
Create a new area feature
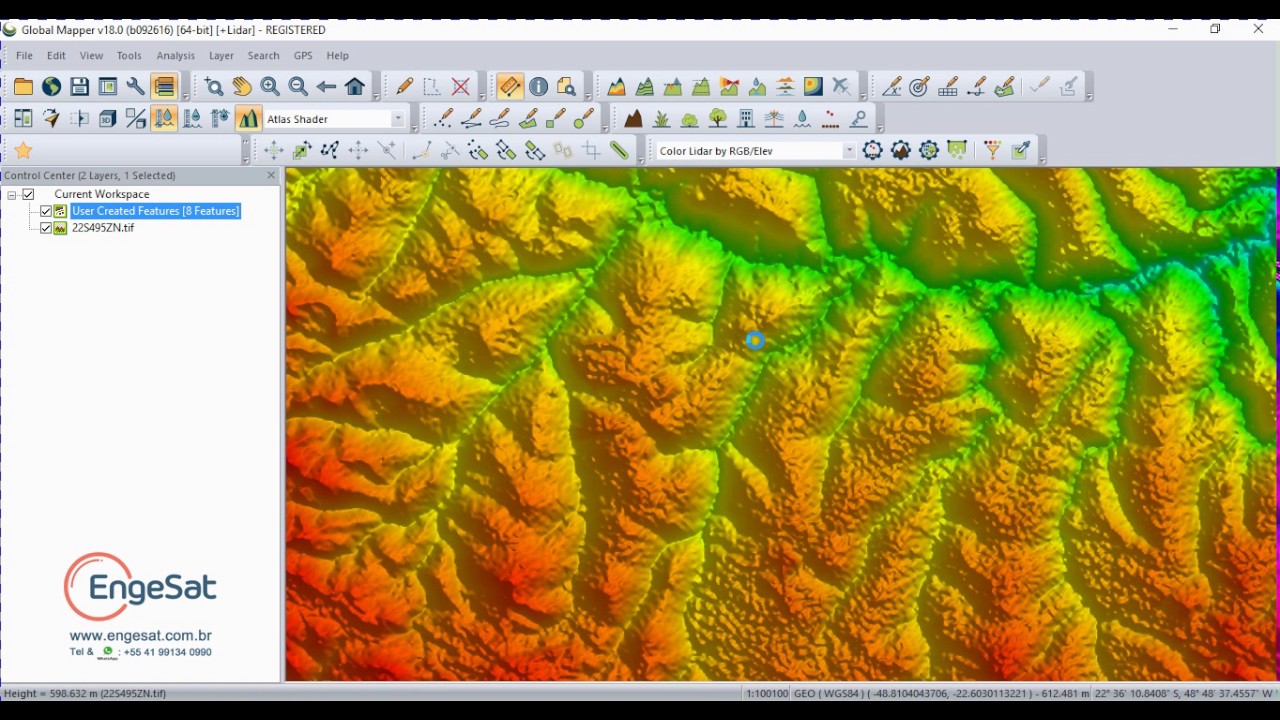point(527,119)
